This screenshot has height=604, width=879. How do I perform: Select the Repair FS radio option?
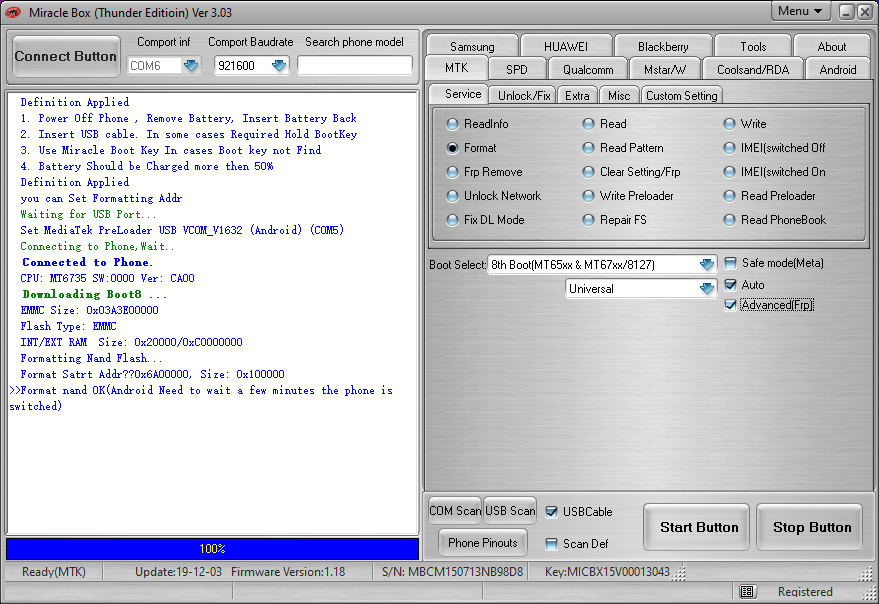pyautogui.click(x=588, y=220)
